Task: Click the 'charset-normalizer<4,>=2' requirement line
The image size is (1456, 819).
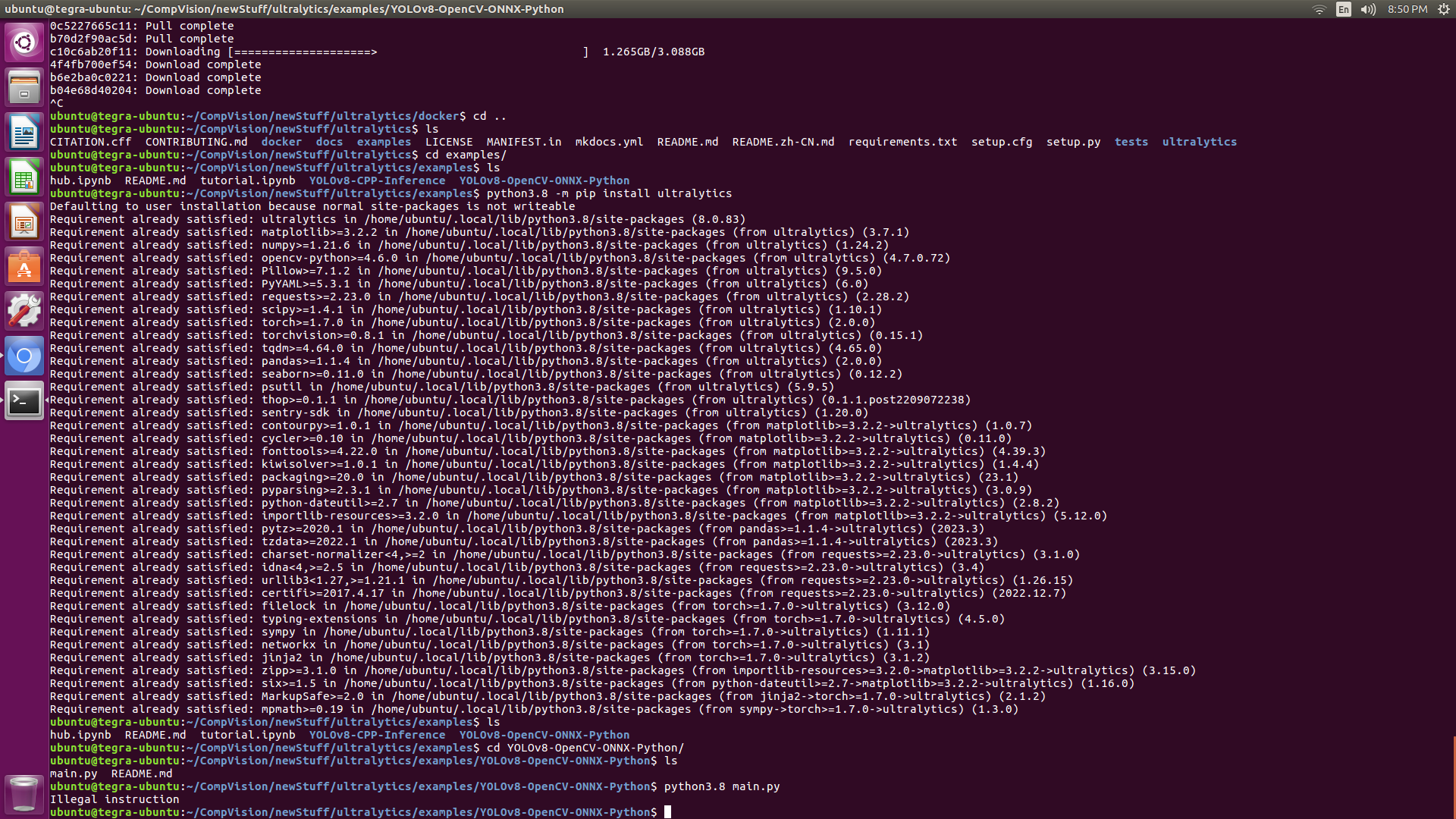Action: [565, 554]
